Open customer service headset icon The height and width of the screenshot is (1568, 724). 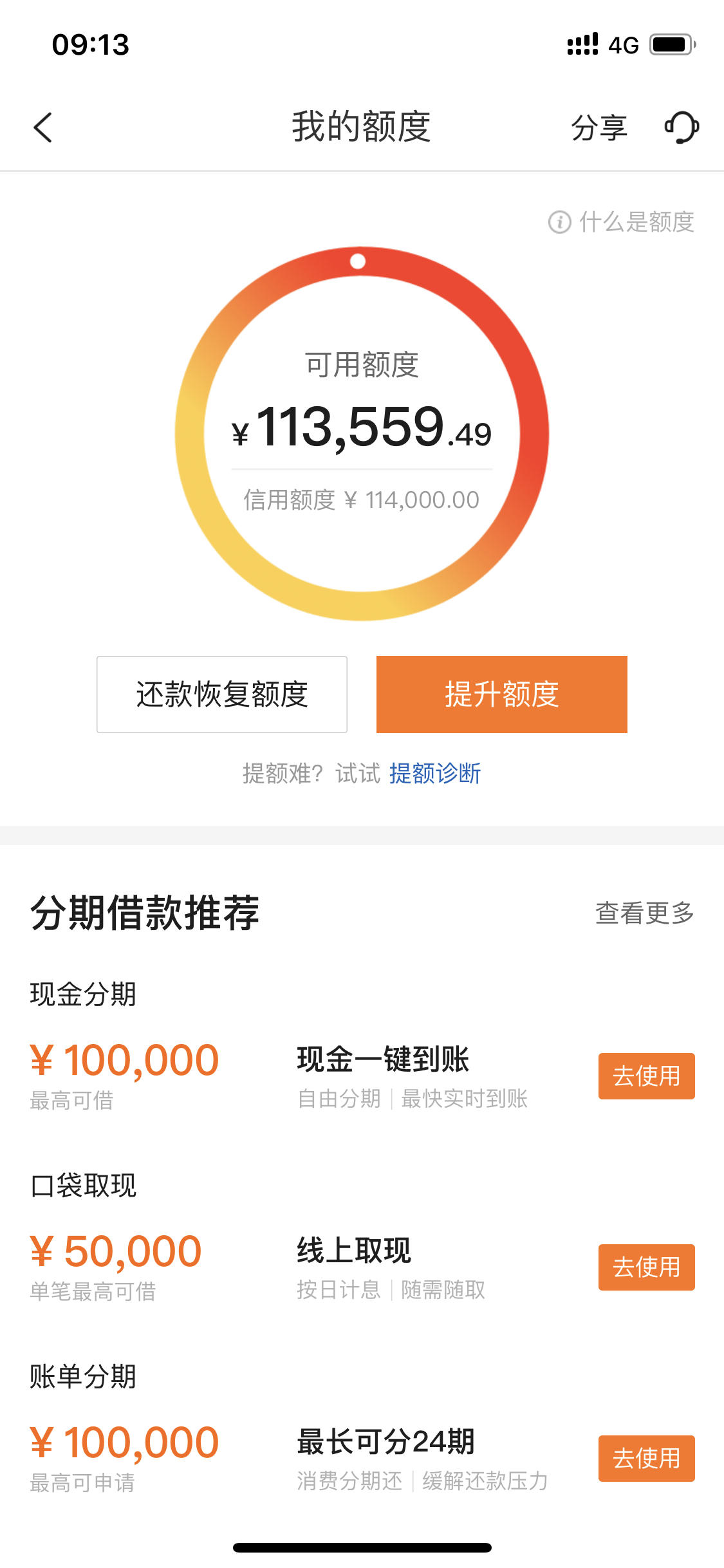(x=682, y=127)
